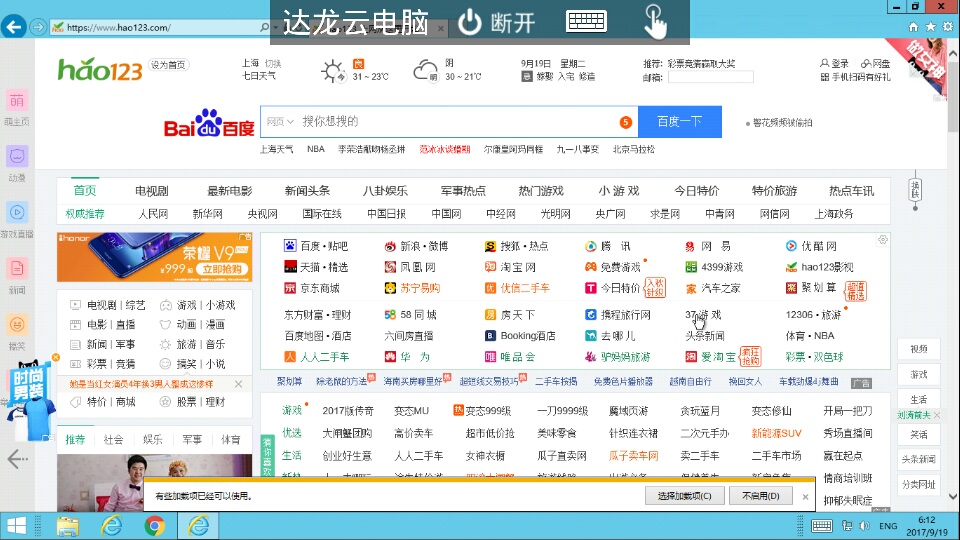This screenshot has height=540, width=960.
Task: Open the address bar dropdown arrow
Action: tap(276, 28)
